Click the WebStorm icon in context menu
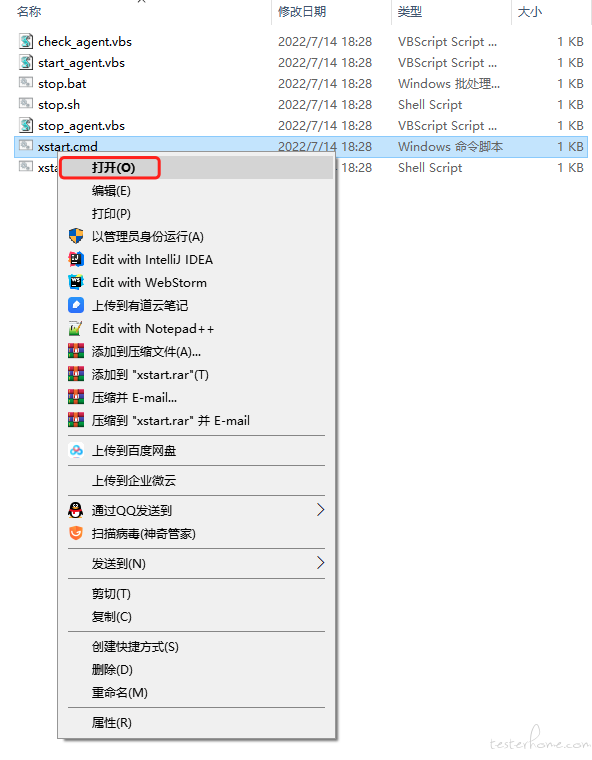The image size is (592, 760). [76, 283]
